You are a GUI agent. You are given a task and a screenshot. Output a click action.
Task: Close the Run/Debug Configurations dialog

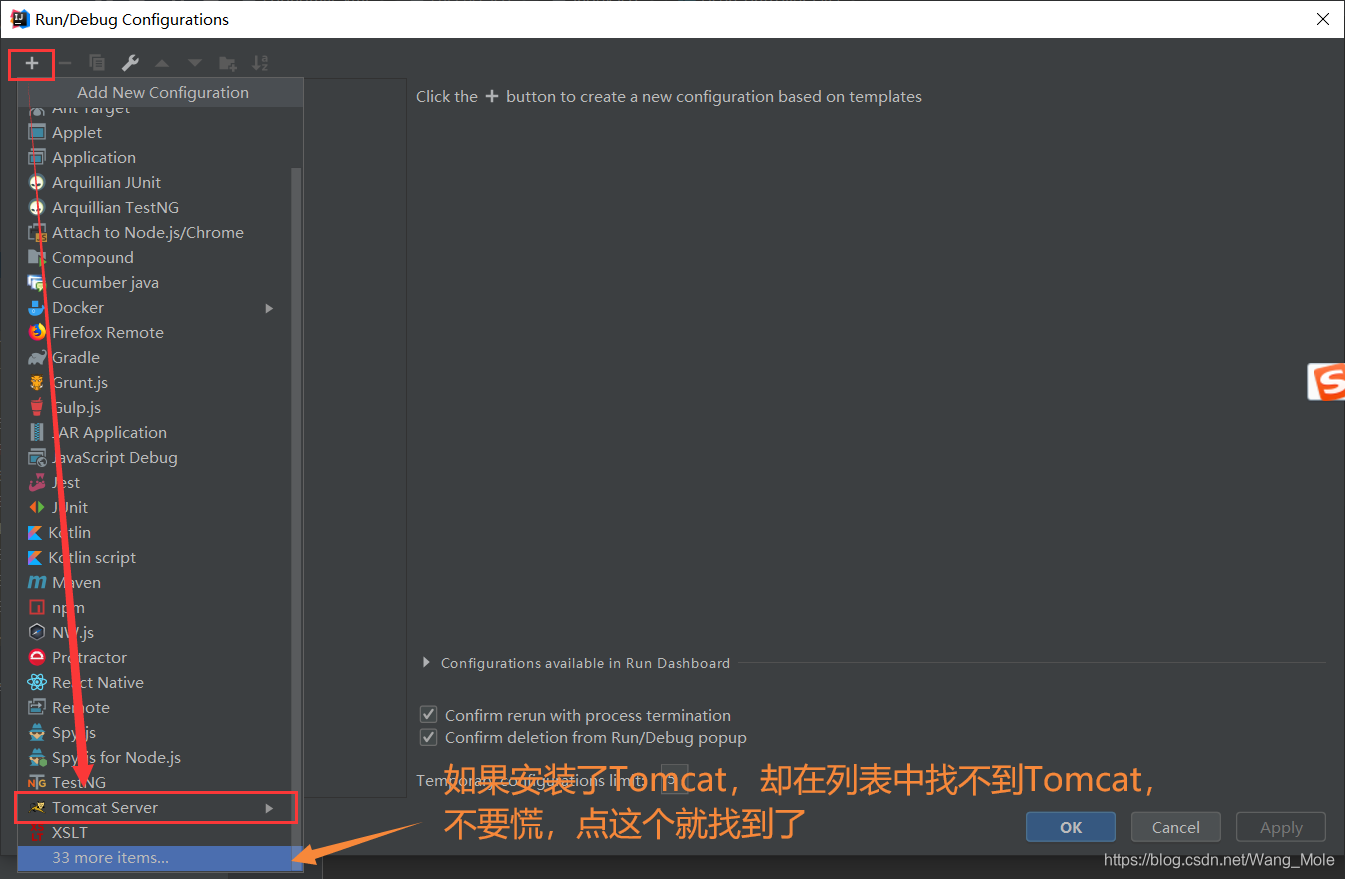pos(1322,19)
